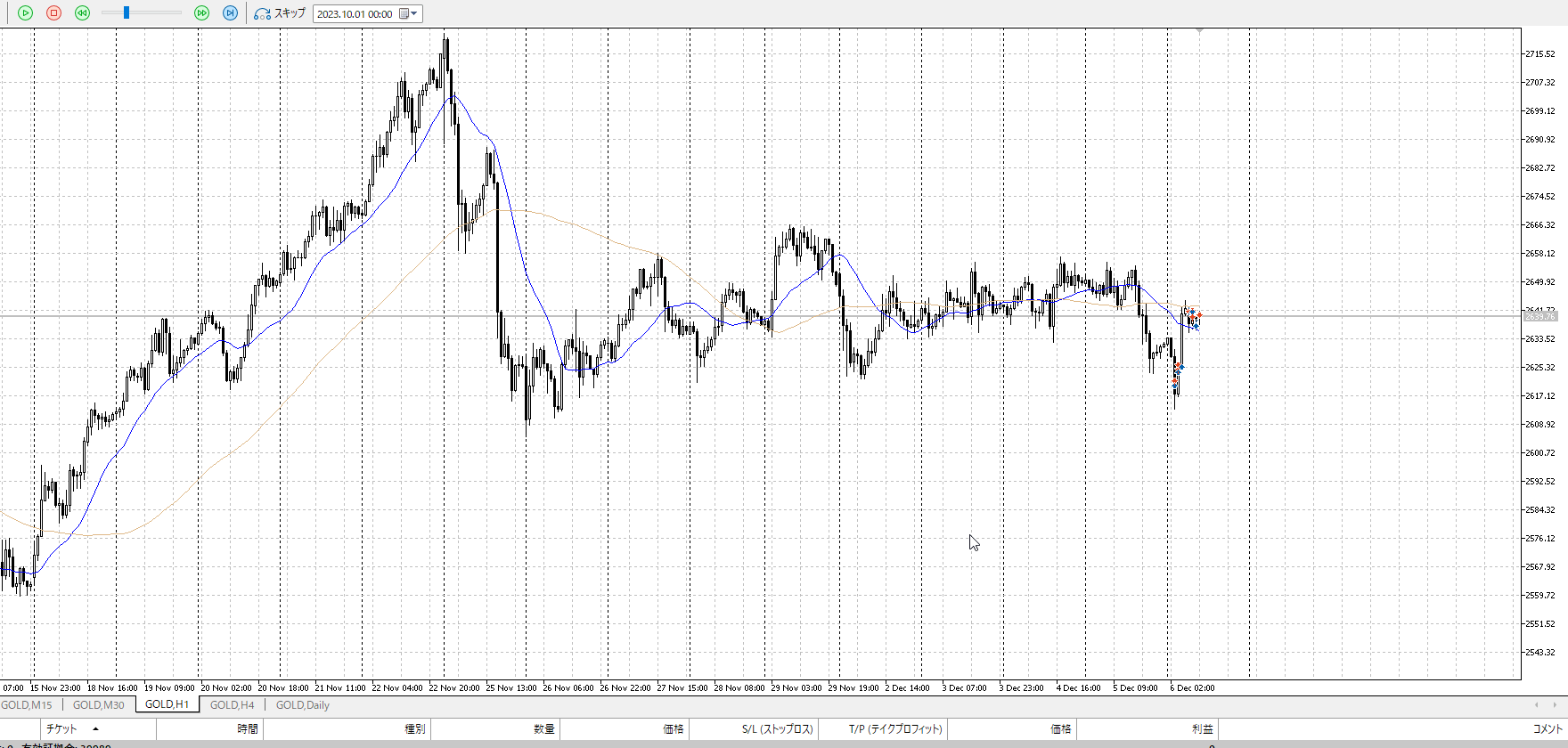Click the rewind (slow down) icon
The width and height of the screenshot is (1568, 748).
pos(82,13)
